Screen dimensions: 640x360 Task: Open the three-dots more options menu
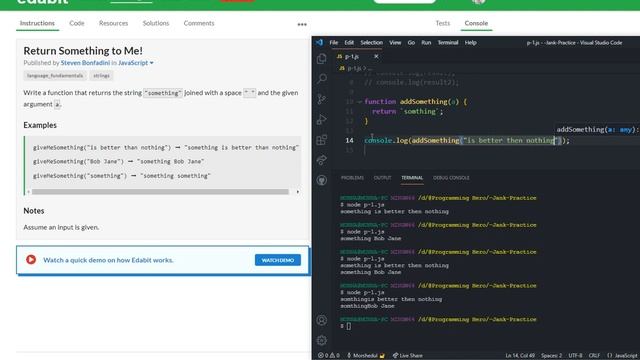click(x=302, y=24)
